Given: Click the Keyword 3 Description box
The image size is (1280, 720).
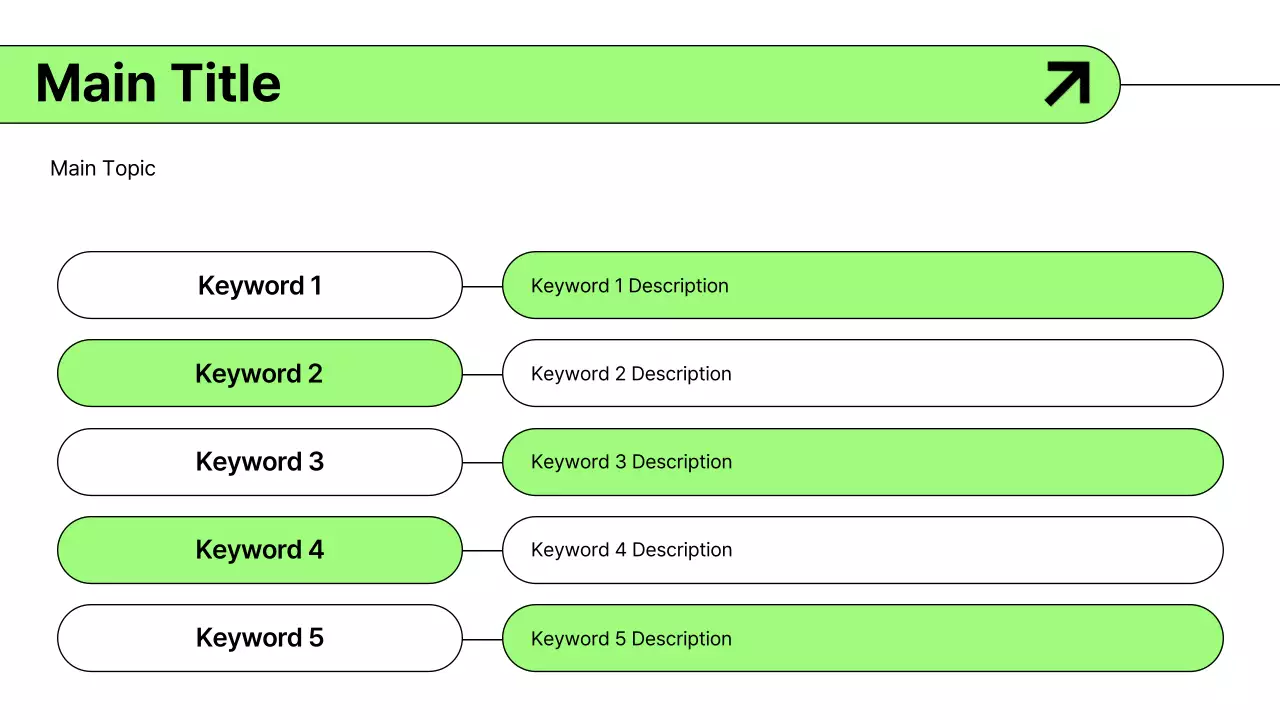Looking at the screenshot, I should (x=862, y=462).
